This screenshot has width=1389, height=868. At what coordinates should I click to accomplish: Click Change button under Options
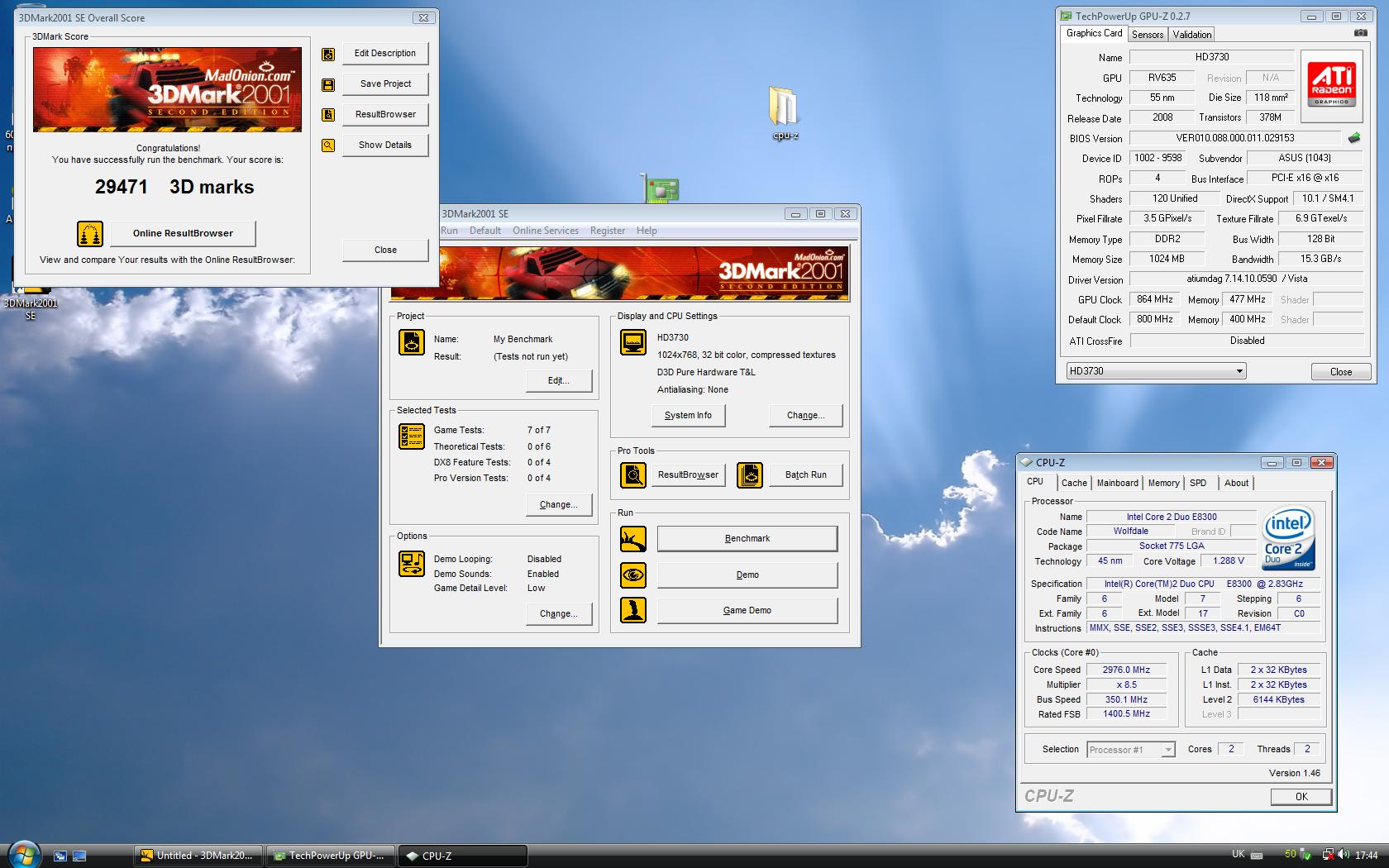559,614
